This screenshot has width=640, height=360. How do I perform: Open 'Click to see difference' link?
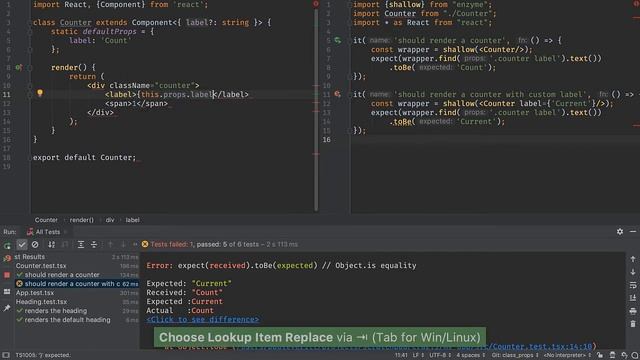point(202,319)
